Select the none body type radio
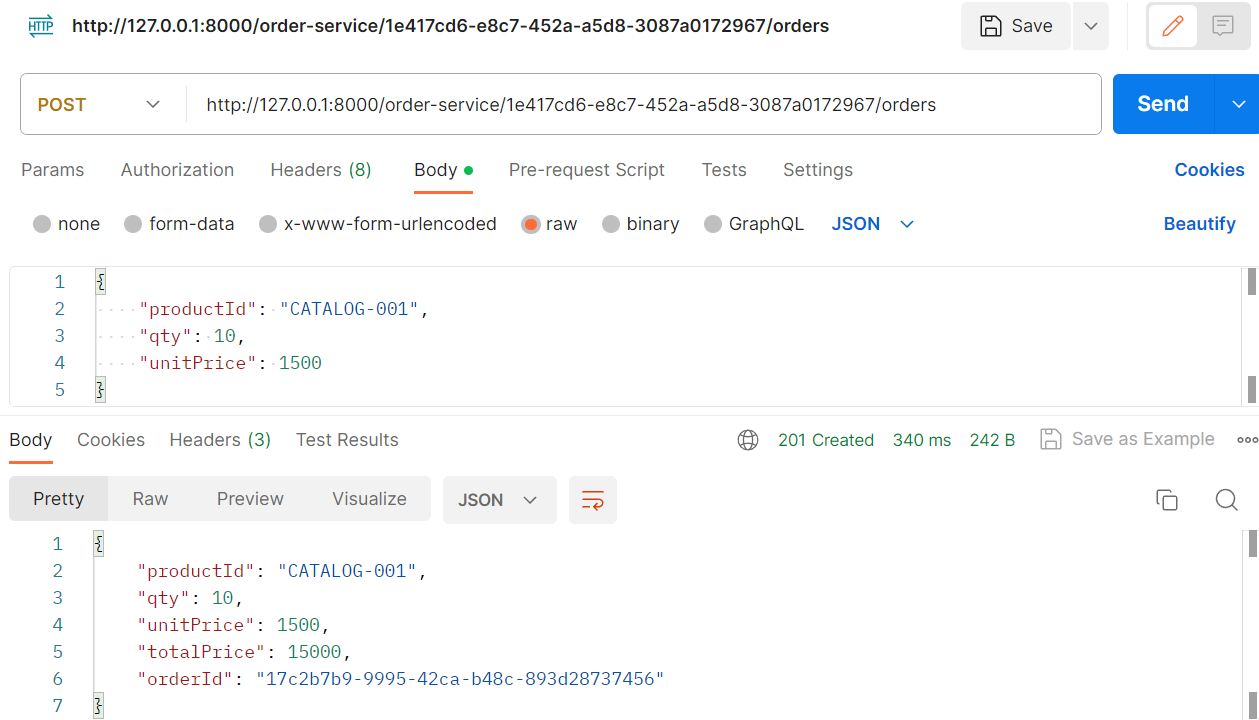1259x720 pixels. [42, 224]
